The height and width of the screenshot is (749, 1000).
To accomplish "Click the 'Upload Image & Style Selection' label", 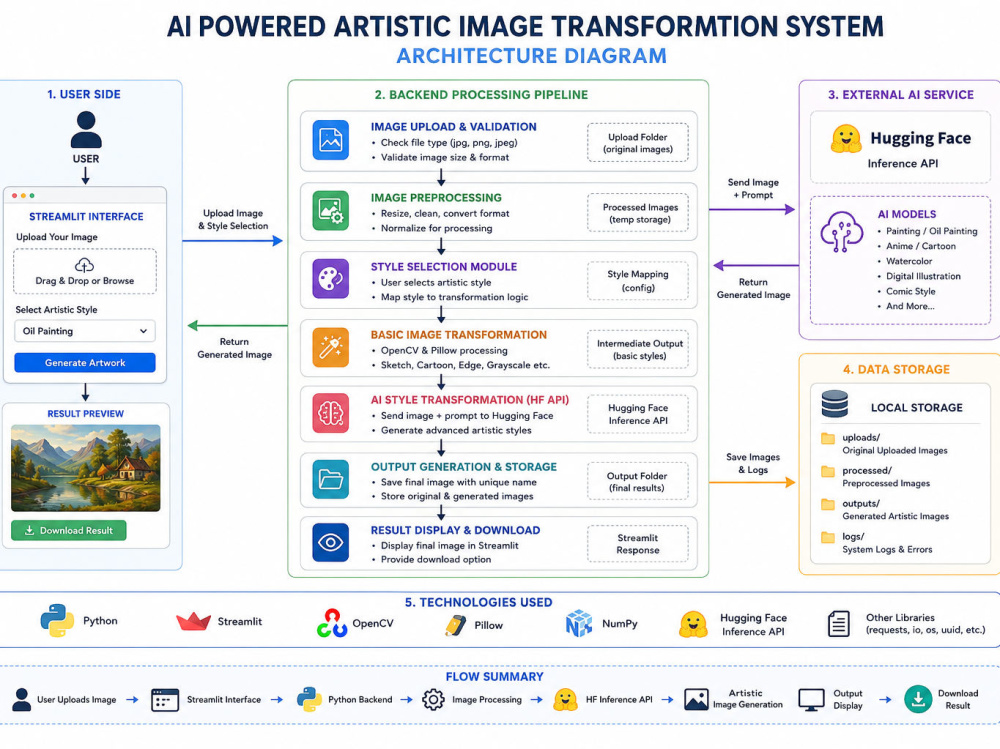I will point(233,219).
